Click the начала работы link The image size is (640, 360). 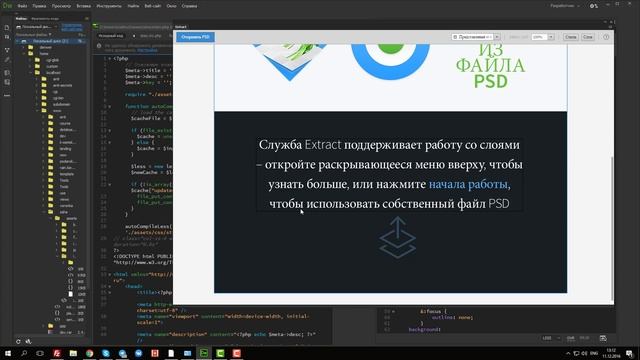click(468, 184)
